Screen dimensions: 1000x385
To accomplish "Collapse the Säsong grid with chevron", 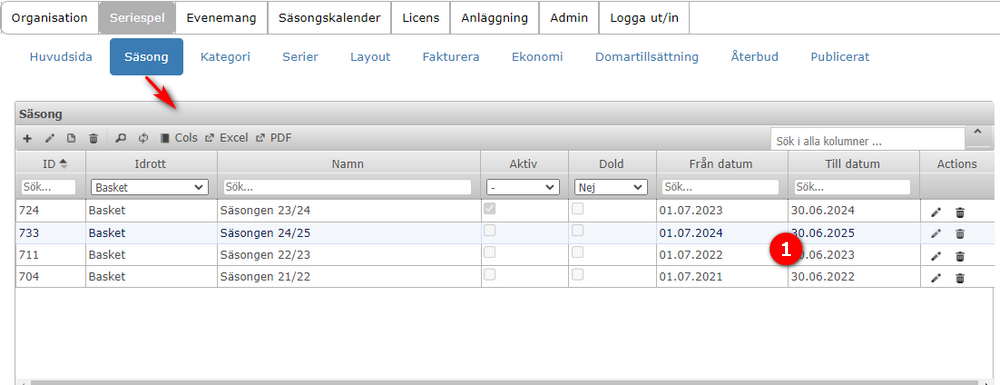I will pos(978,133).
